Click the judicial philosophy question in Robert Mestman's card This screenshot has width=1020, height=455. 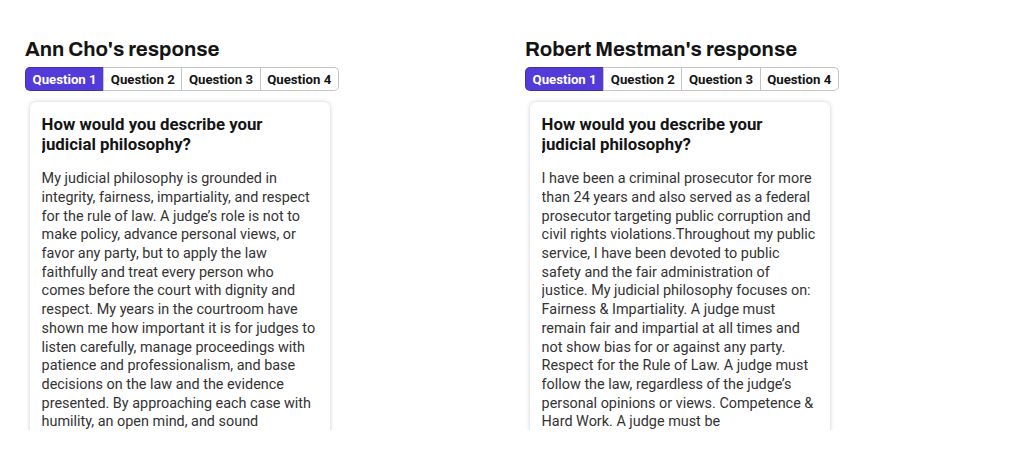[652, 134]
